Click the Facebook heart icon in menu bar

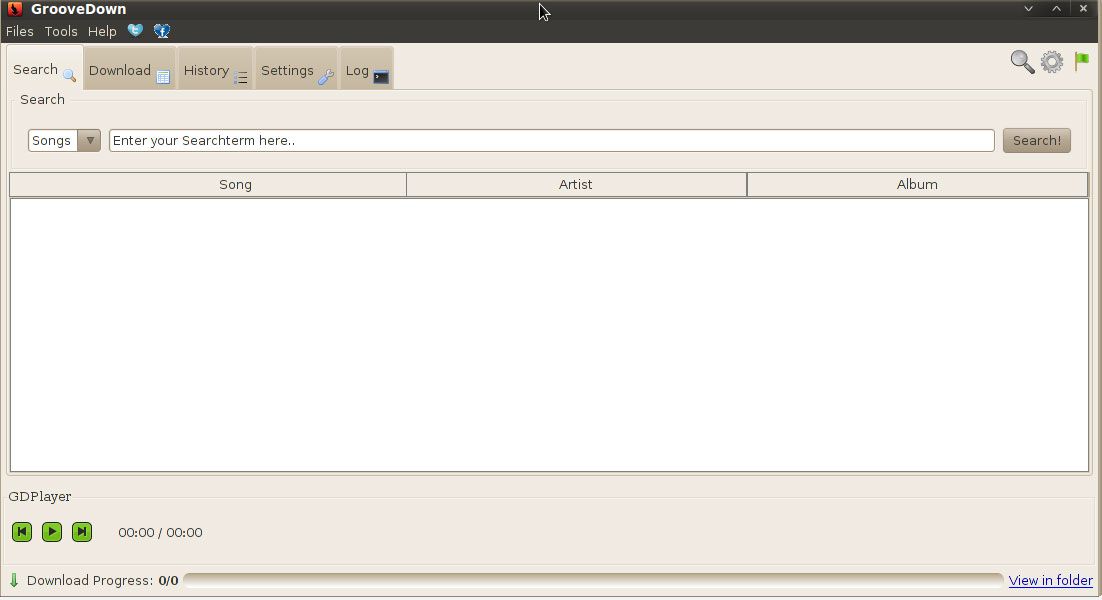[162, 31]
